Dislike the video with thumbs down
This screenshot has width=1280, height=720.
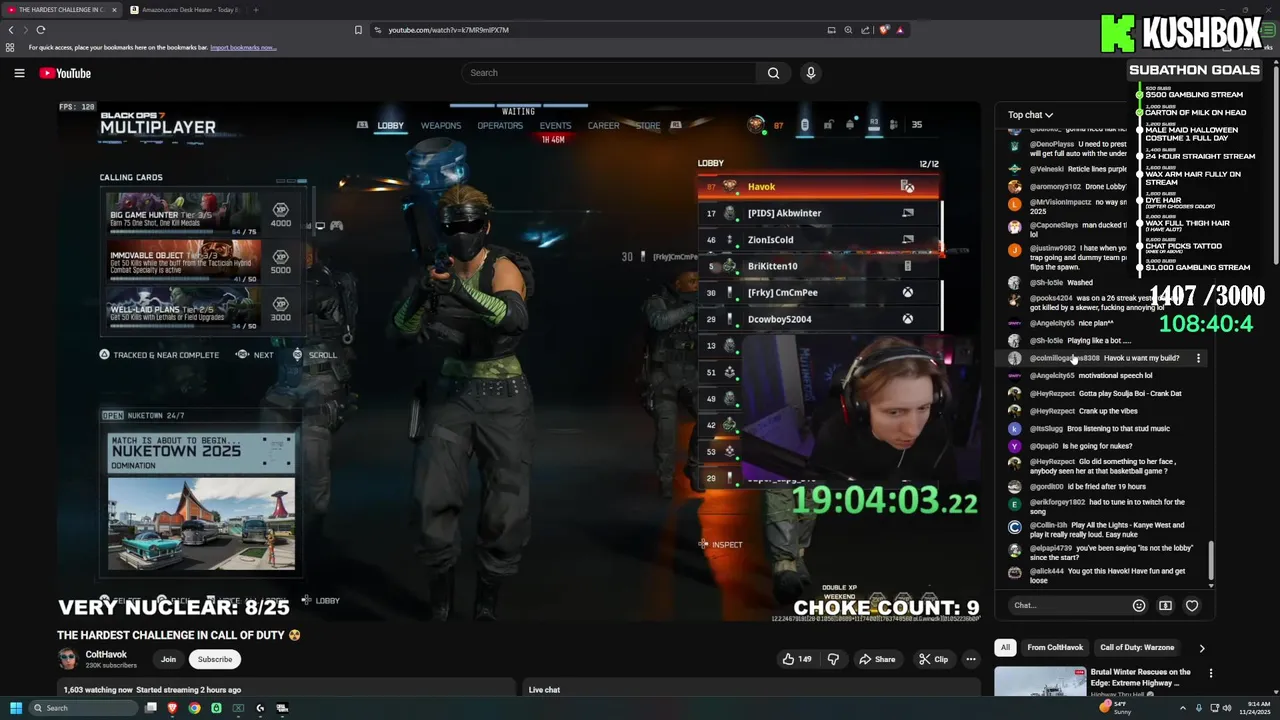tap(833, 659)
